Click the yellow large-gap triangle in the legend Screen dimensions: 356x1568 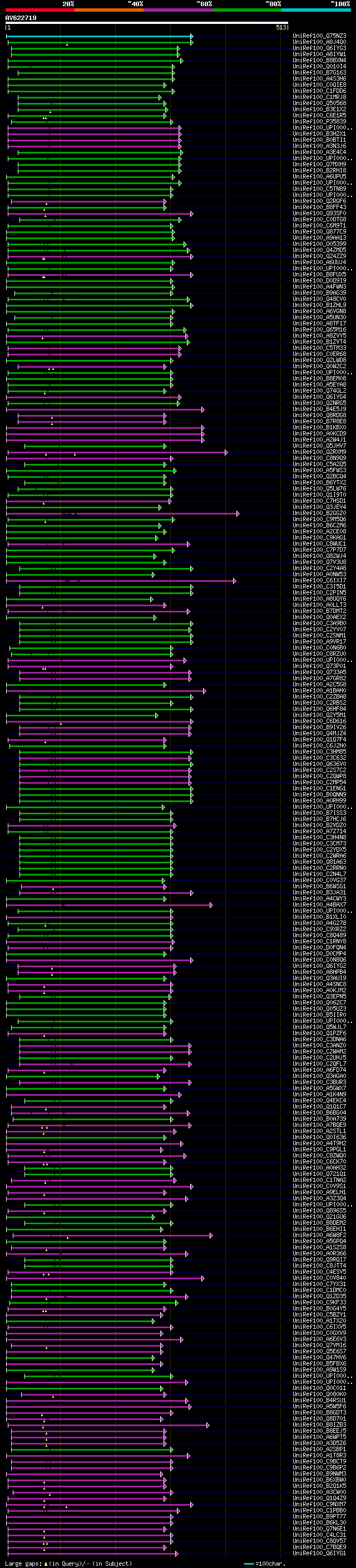coord(46,1564)
